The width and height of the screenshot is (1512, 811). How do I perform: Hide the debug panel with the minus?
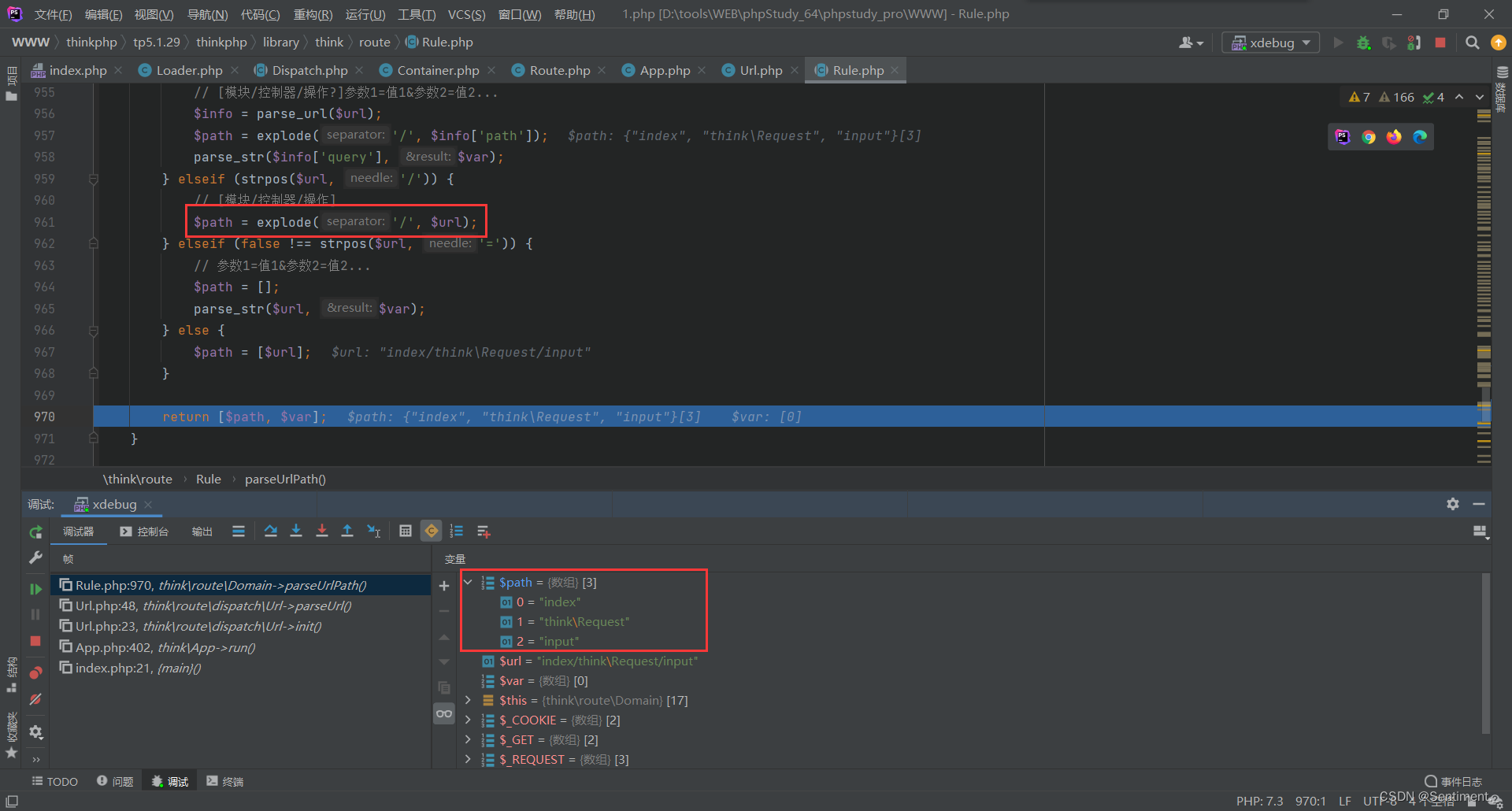pyautogui.click(x=1479, y=504)
